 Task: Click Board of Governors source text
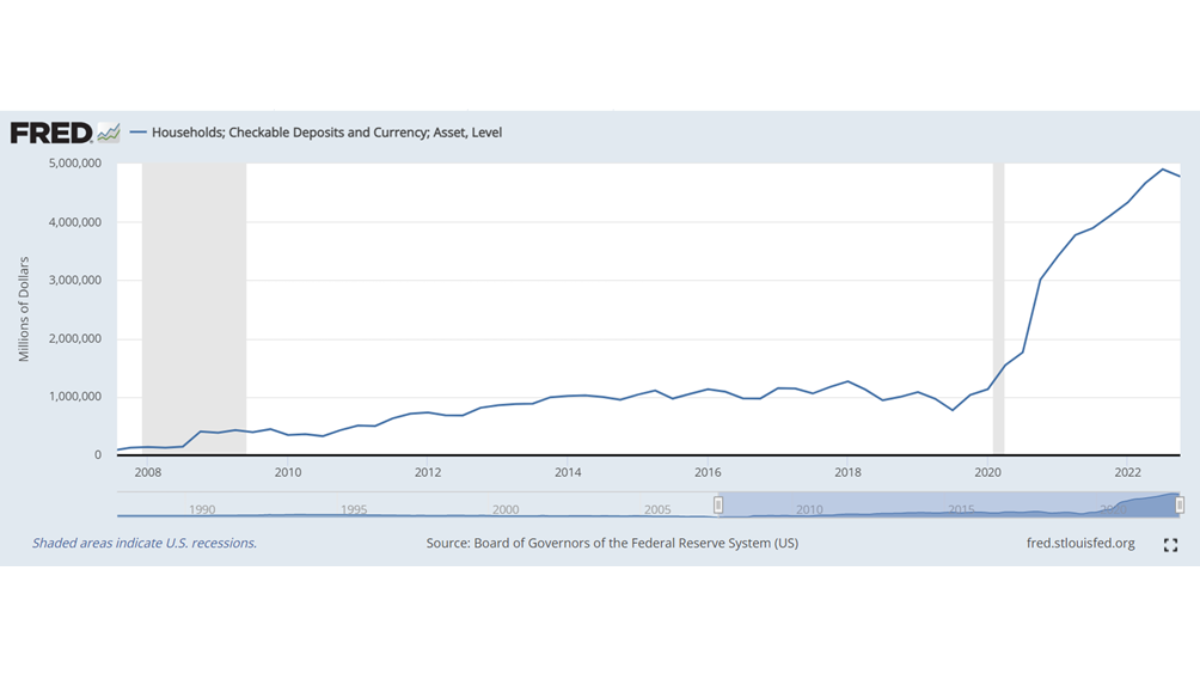612,543
